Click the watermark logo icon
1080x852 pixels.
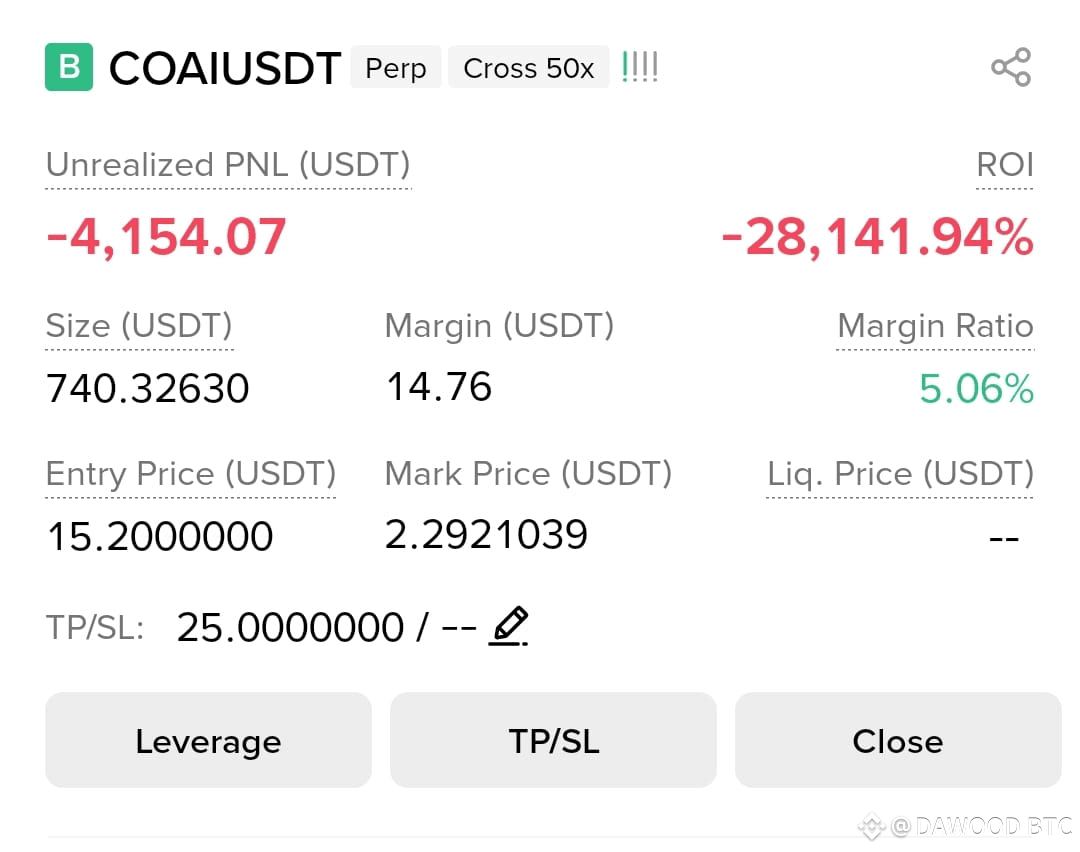[x=871, y=826]
